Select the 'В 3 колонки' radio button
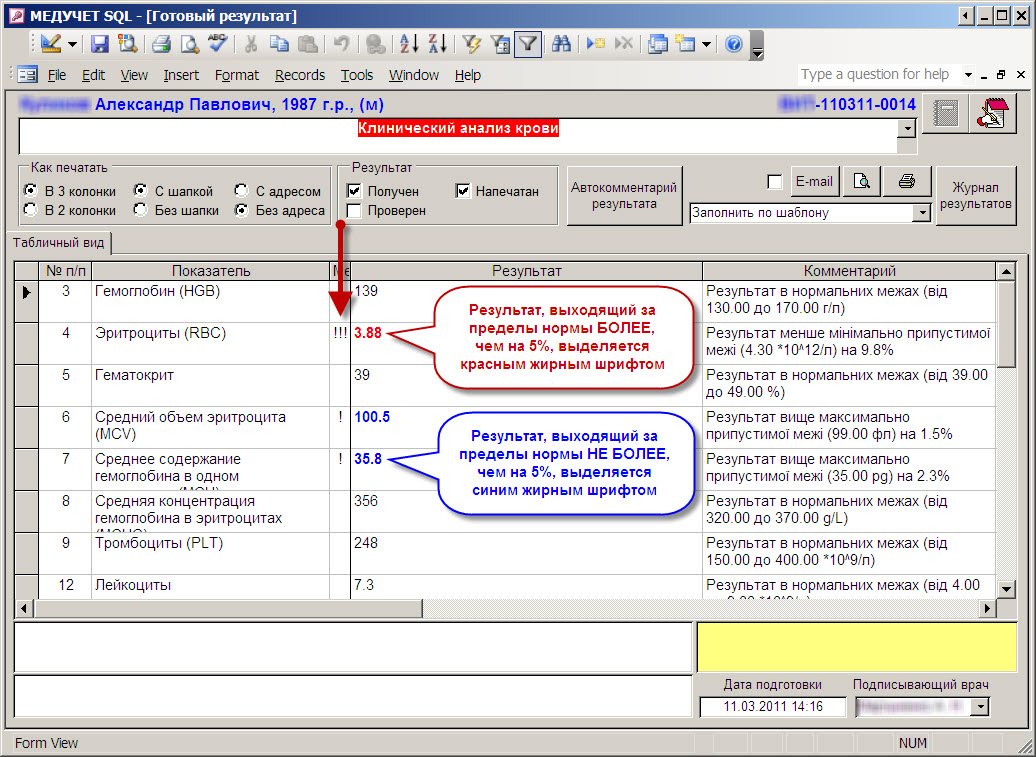Image resolution: width=1036 pixels, height=757 pixels. point(30,190)
